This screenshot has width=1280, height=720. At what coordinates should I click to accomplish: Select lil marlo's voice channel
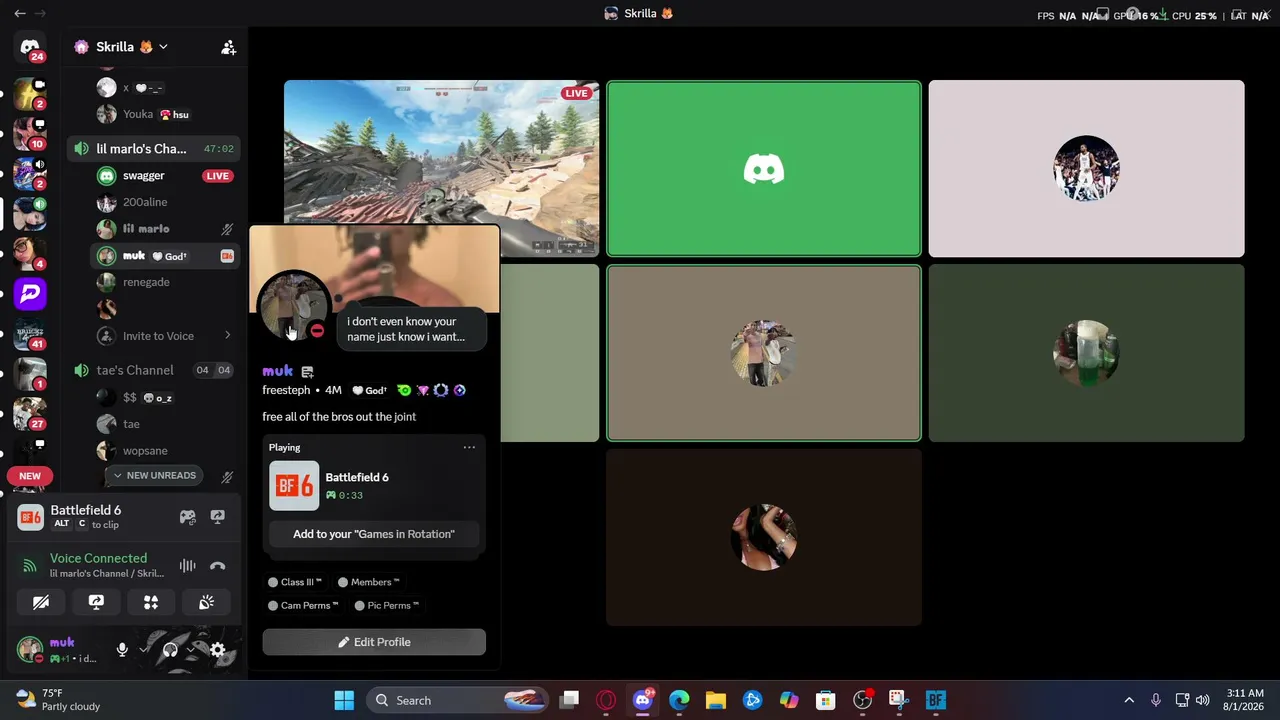pos(154,149)
